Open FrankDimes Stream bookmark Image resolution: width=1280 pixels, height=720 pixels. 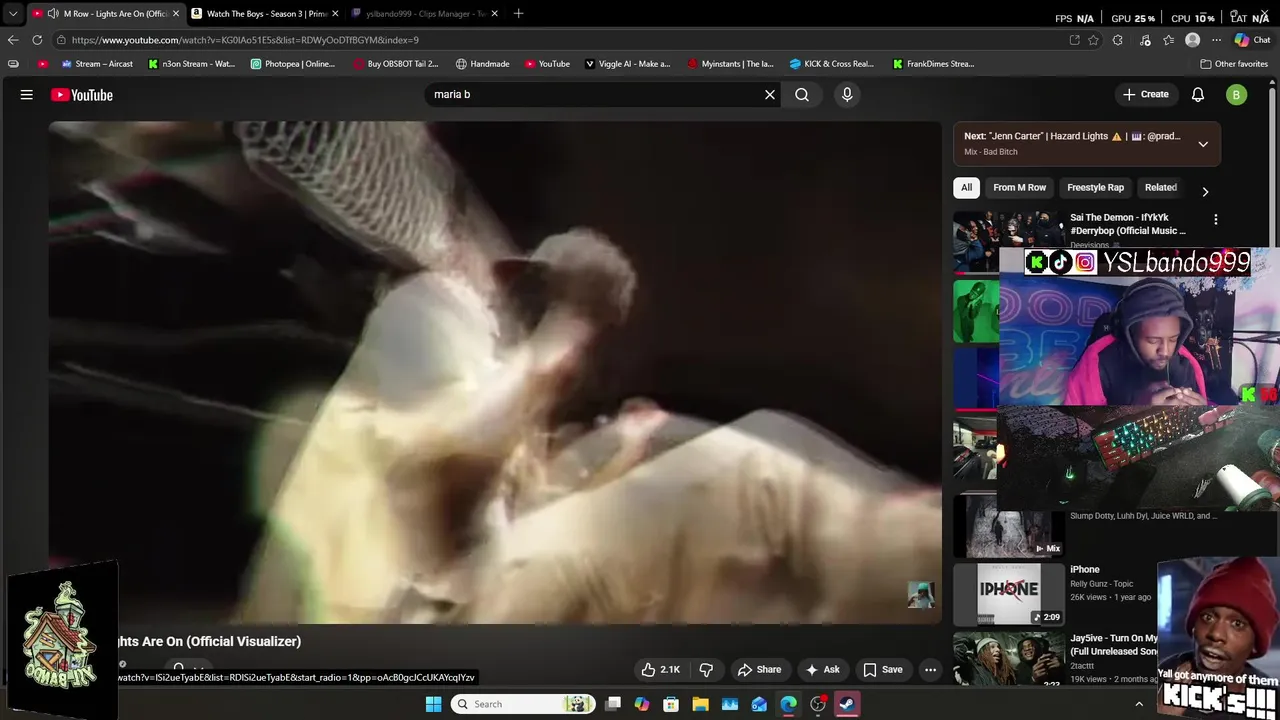pos(933,64)
